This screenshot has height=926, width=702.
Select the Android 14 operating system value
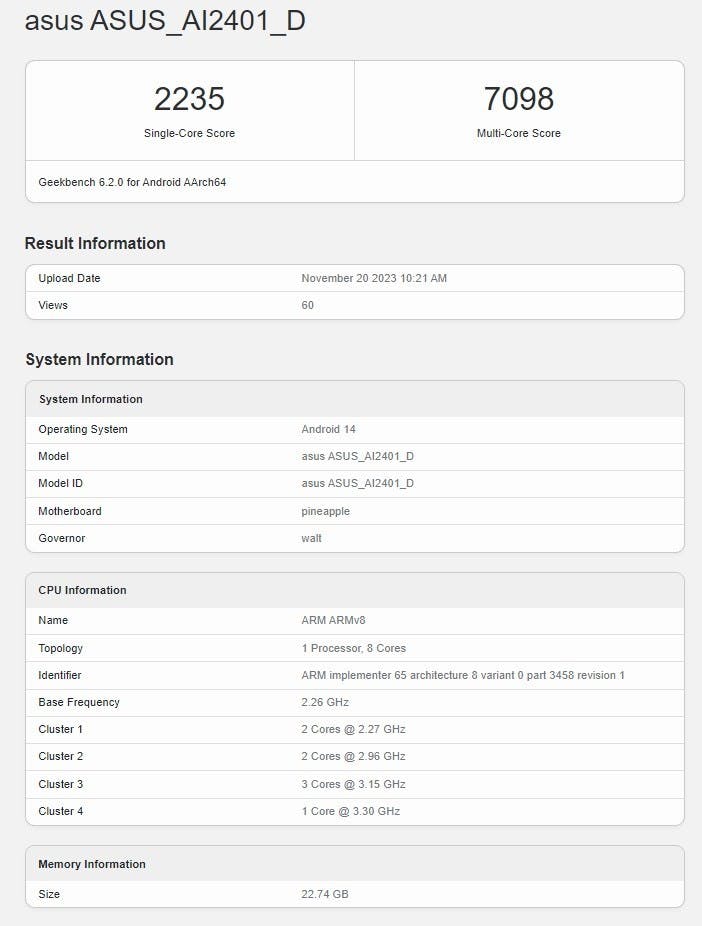pyautogui.click(x=327, y=429)
